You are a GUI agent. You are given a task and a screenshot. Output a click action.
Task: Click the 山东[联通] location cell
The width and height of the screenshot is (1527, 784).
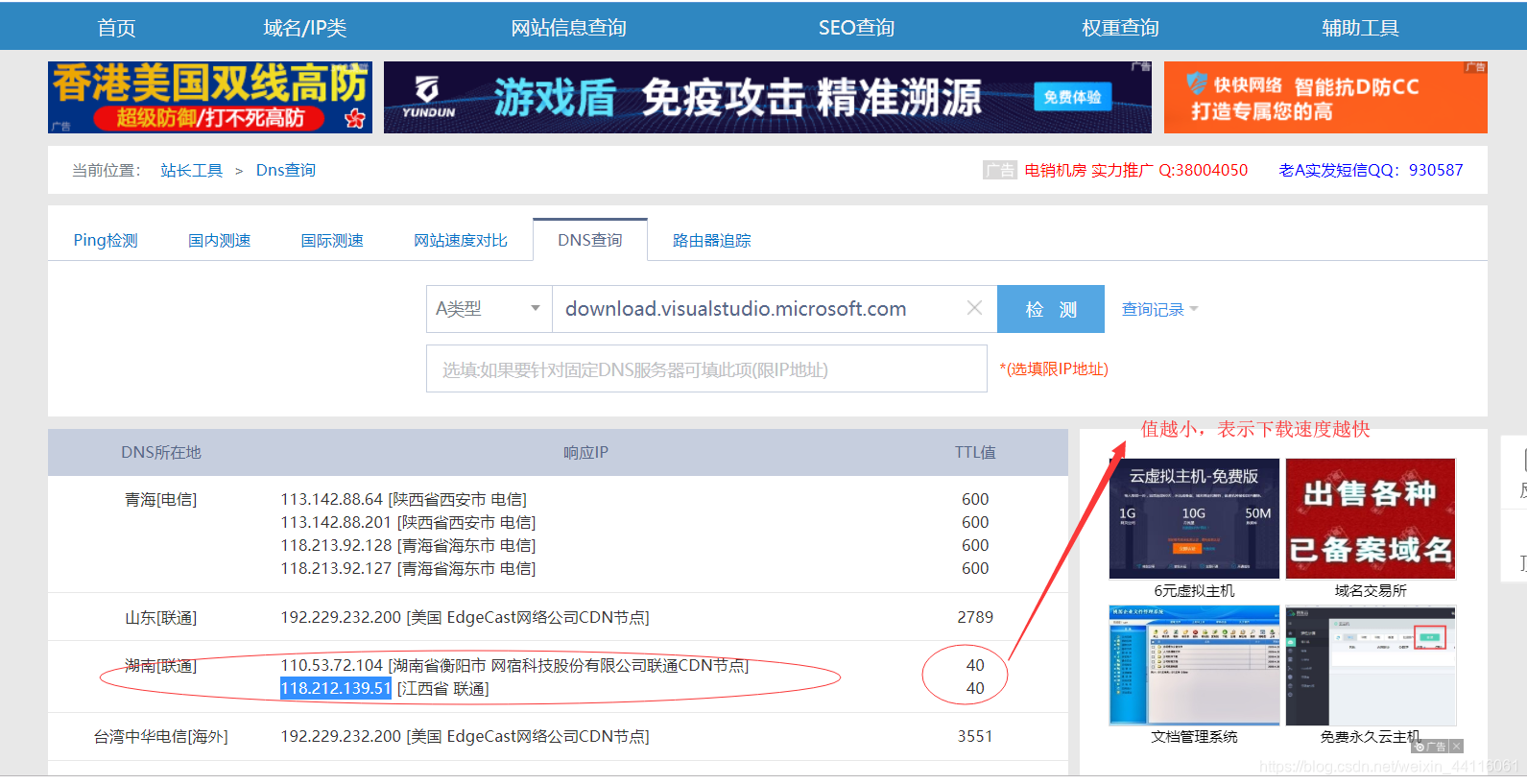pyautogui.click(x=160, y=617)
